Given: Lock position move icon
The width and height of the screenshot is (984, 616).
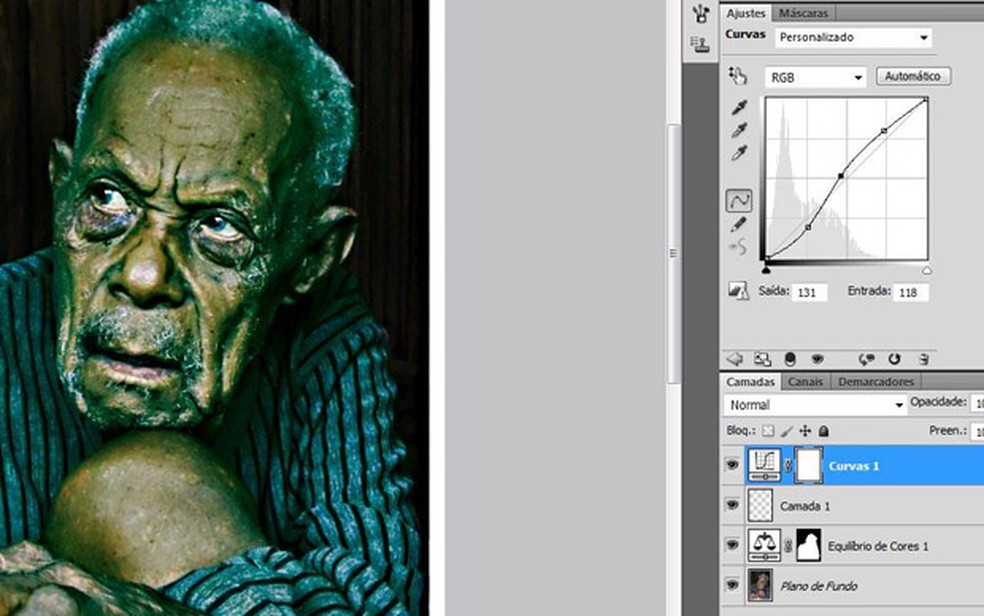Looking at the screenshot, I should (x=805, y=431).
